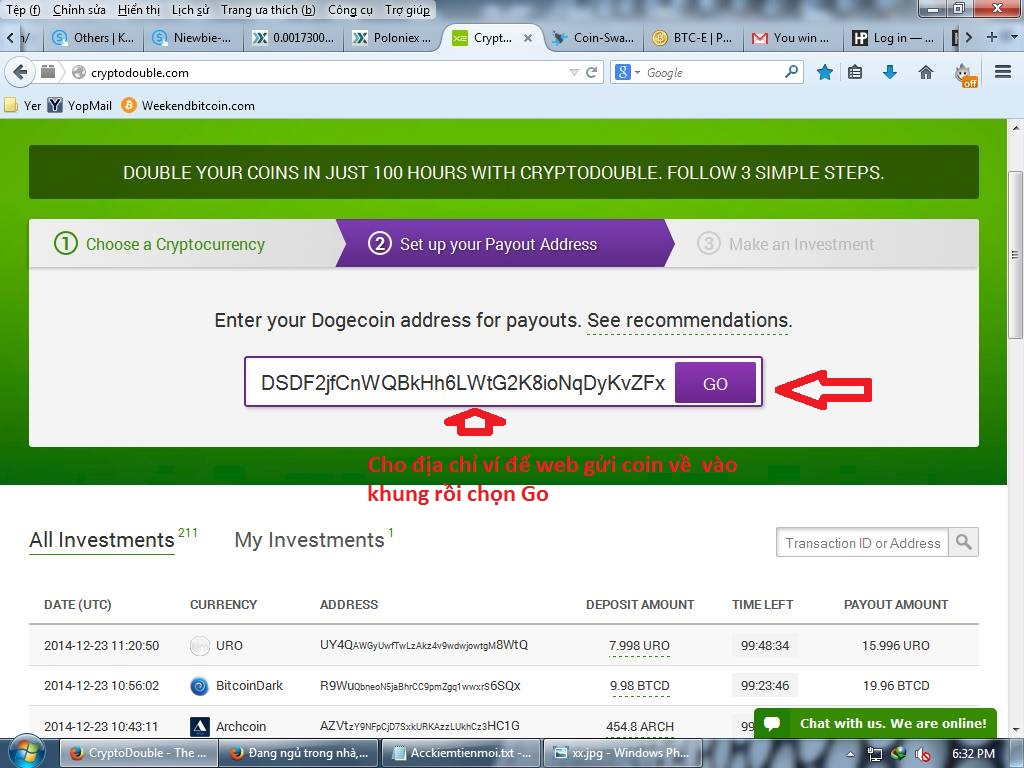
Task: Click the Dogecoin payout address field
Action: point(462,383)
